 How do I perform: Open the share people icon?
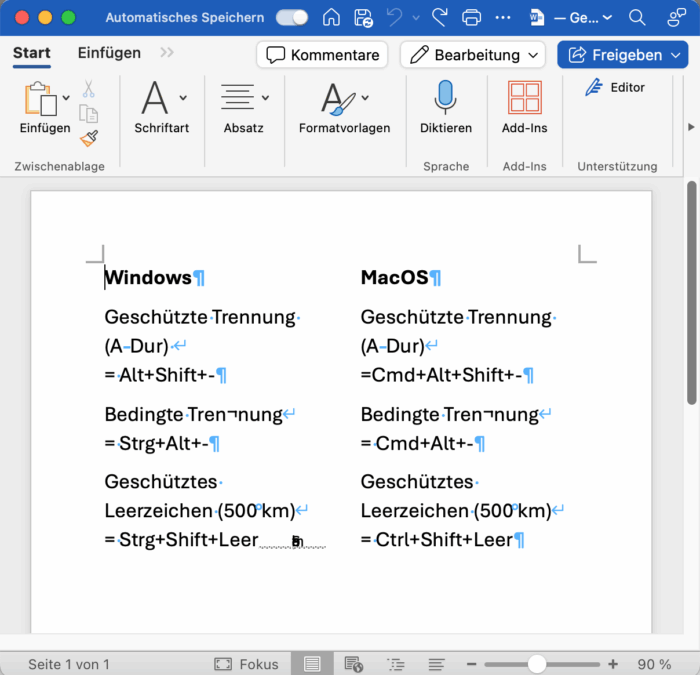point(676,18)
